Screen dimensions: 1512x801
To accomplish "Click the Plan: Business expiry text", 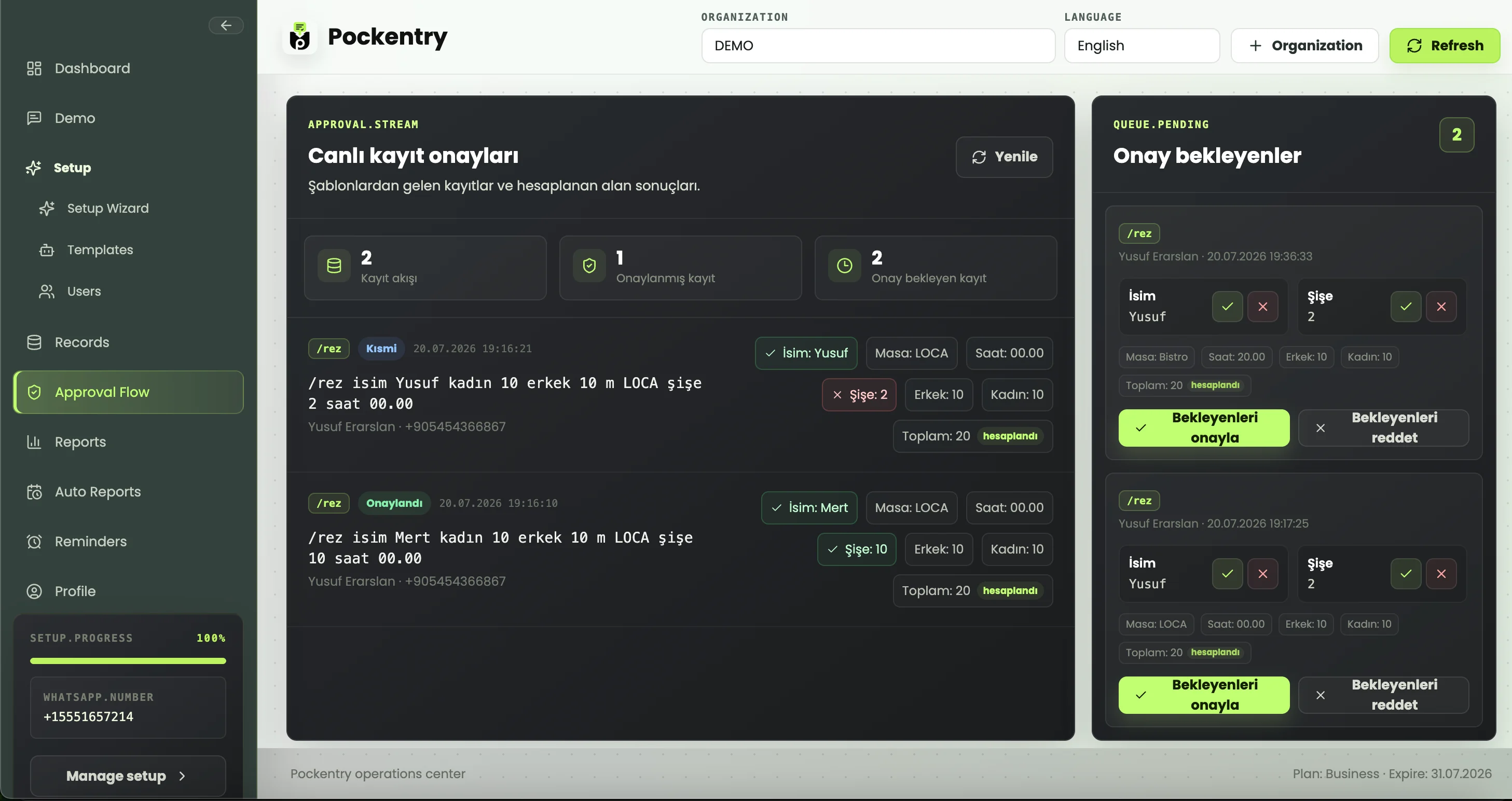I will (1392, 774).
